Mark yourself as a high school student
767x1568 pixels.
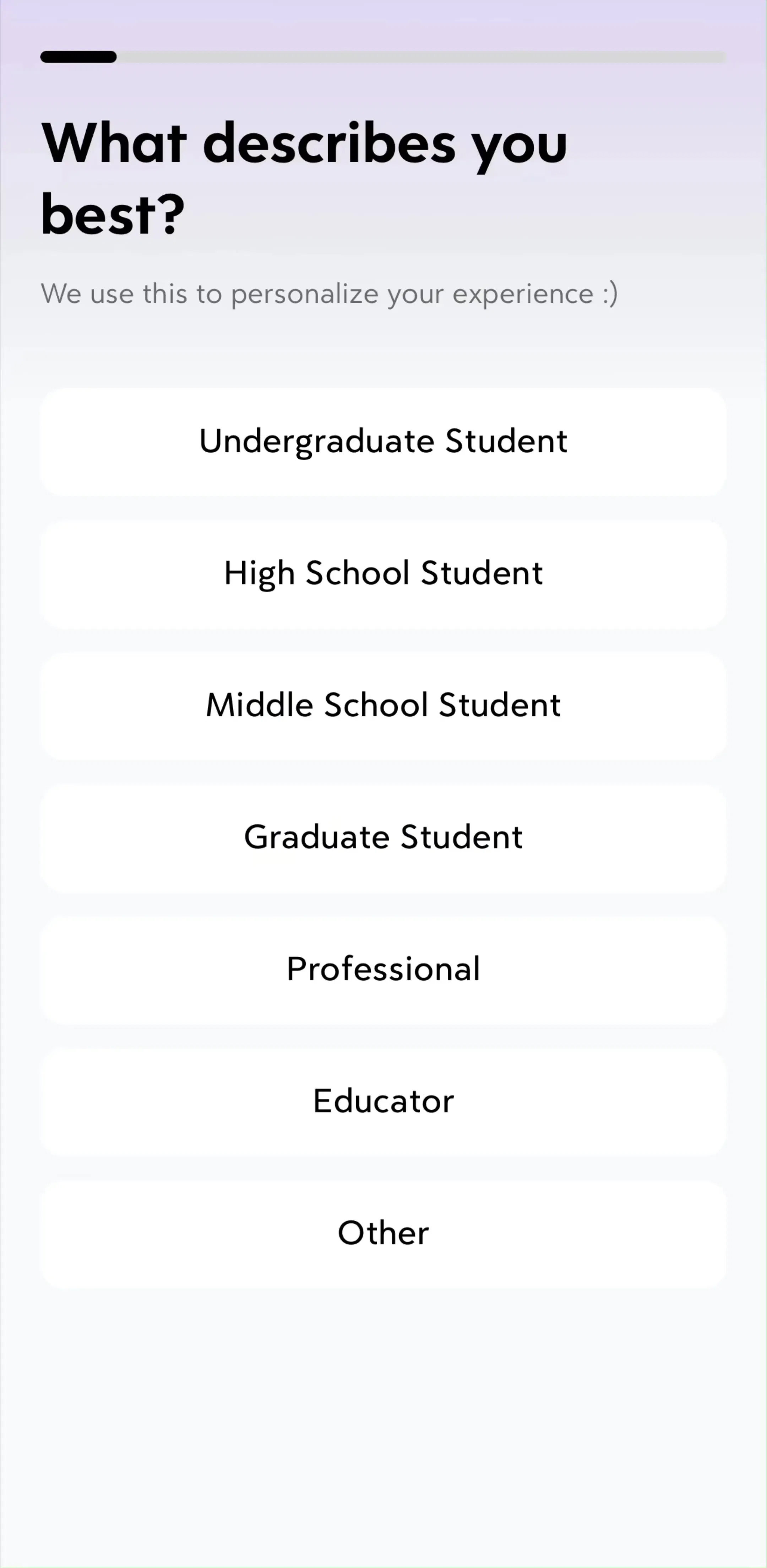click(x=383, y=574)
